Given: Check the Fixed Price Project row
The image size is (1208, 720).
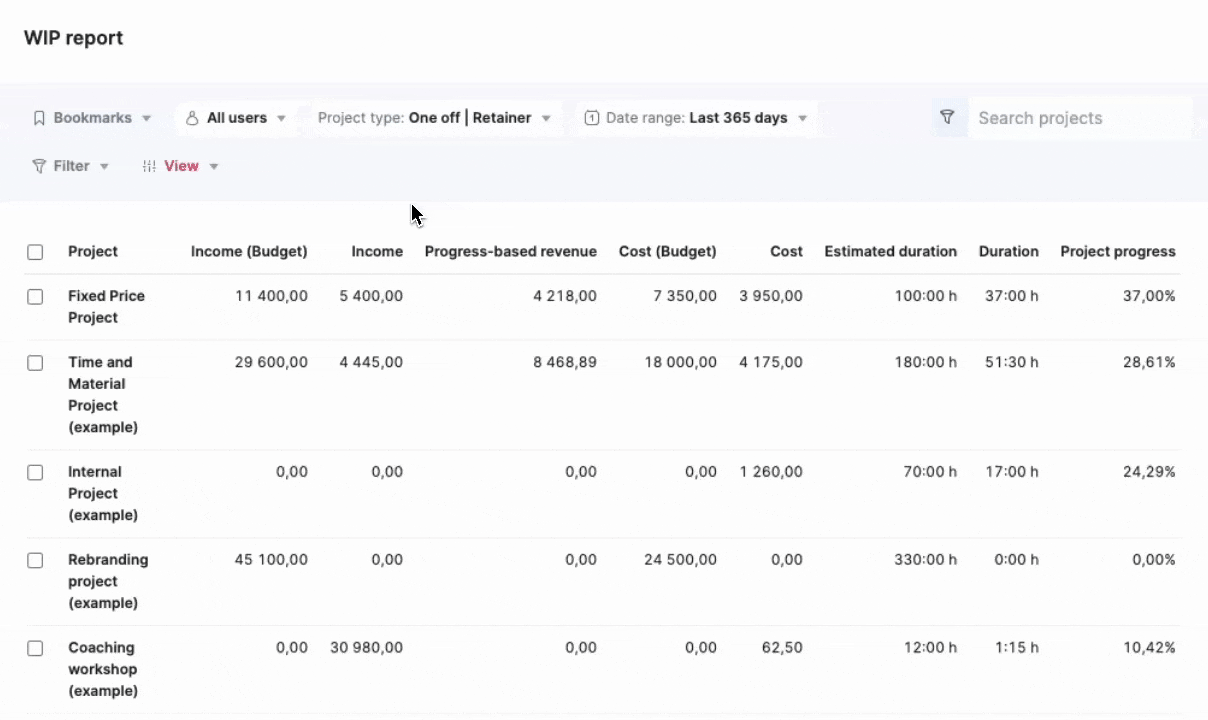Looking at the screenshot, I should 35,297.
